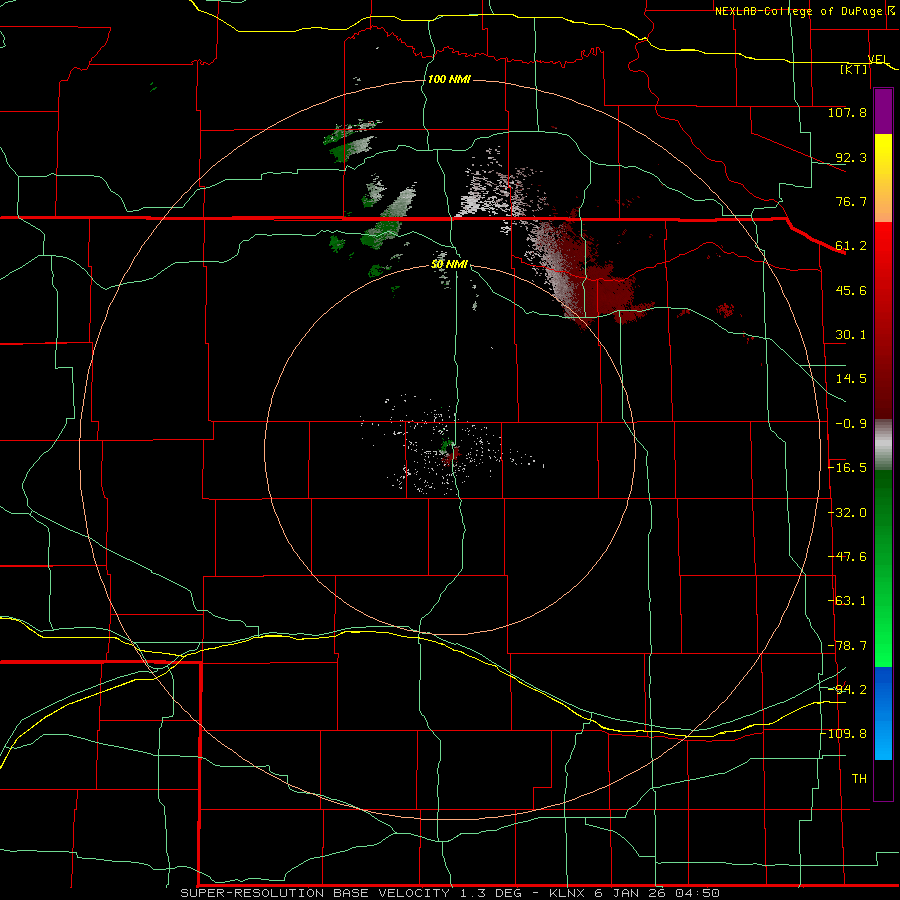Select the -94.2 scale value
This screenshot has width=900, height=900.
point(847,689)
